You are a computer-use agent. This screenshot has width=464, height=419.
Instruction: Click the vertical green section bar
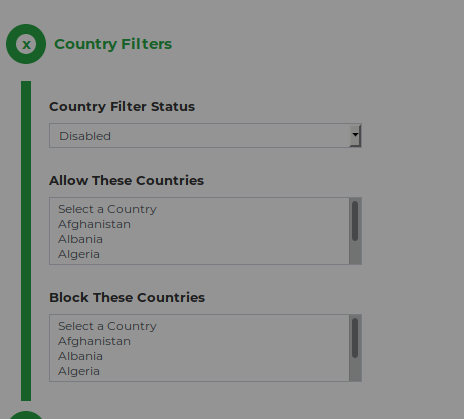26,241
